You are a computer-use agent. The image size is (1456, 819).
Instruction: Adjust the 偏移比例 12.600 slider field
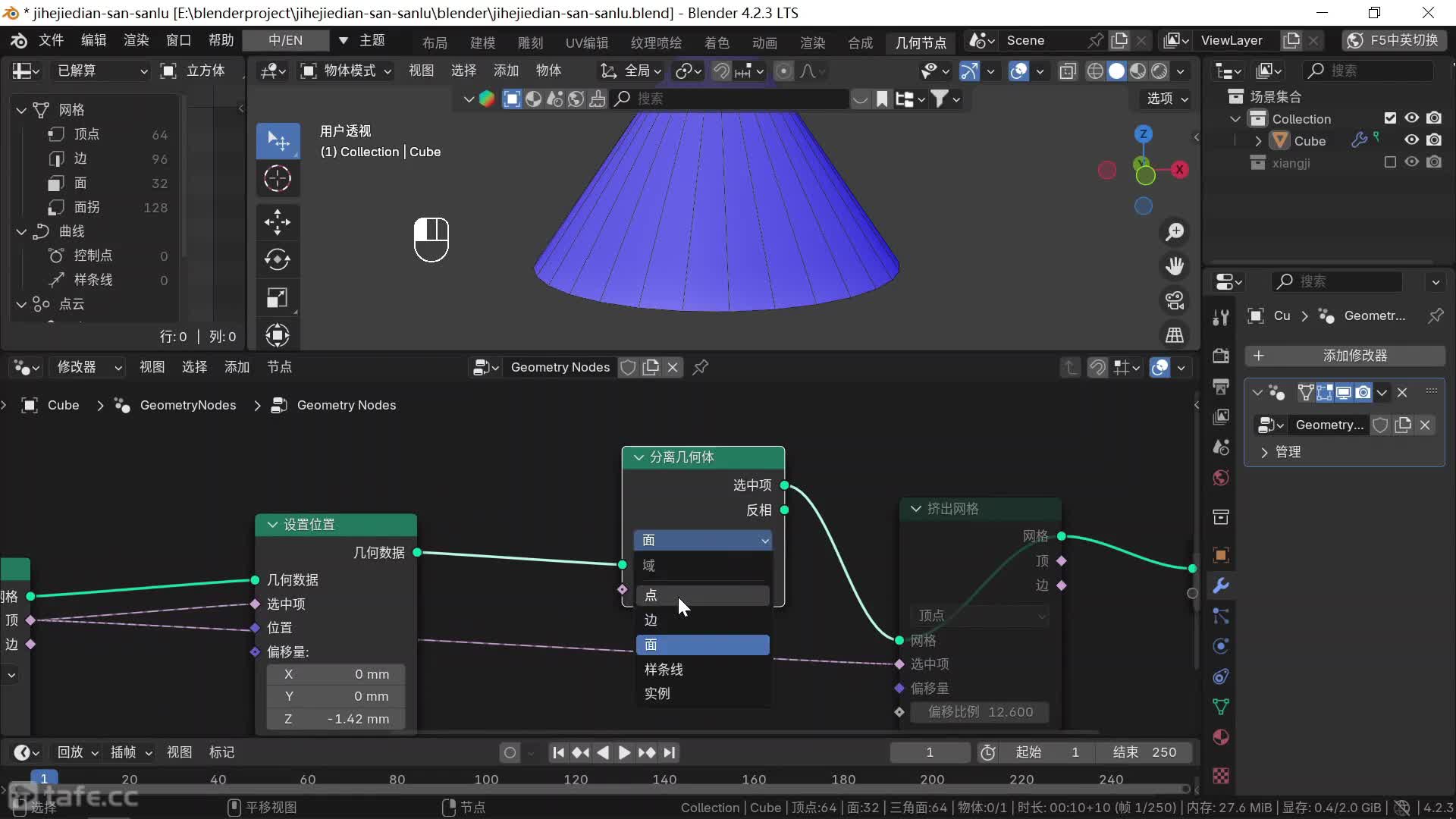pos(980,712)
